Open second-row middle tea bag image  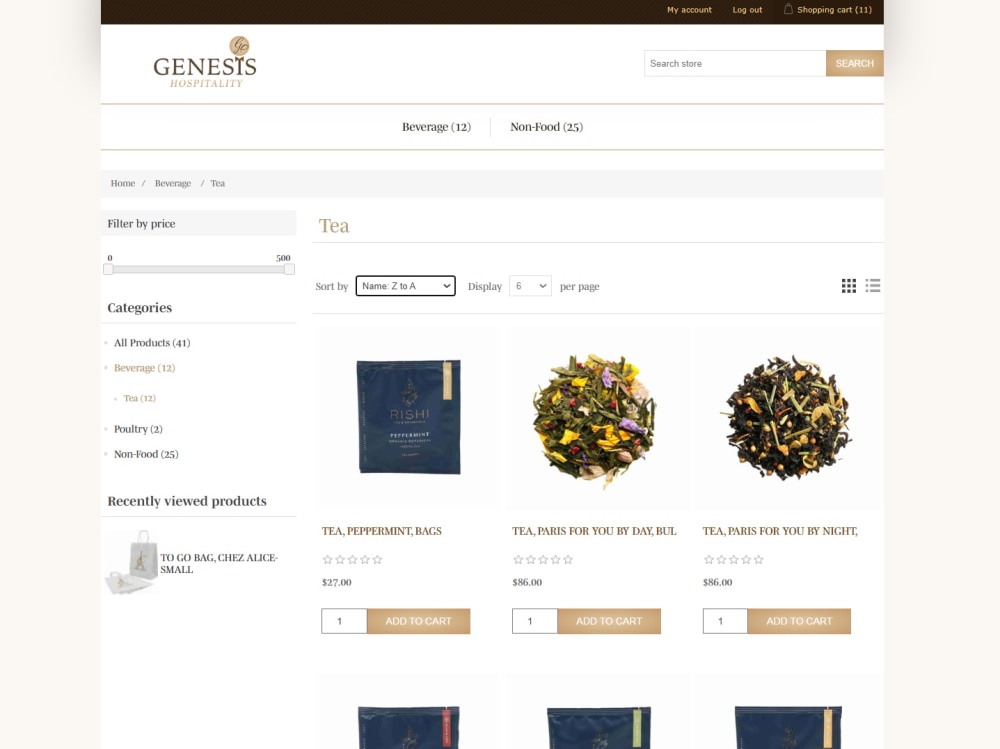(x=598, y=713)
